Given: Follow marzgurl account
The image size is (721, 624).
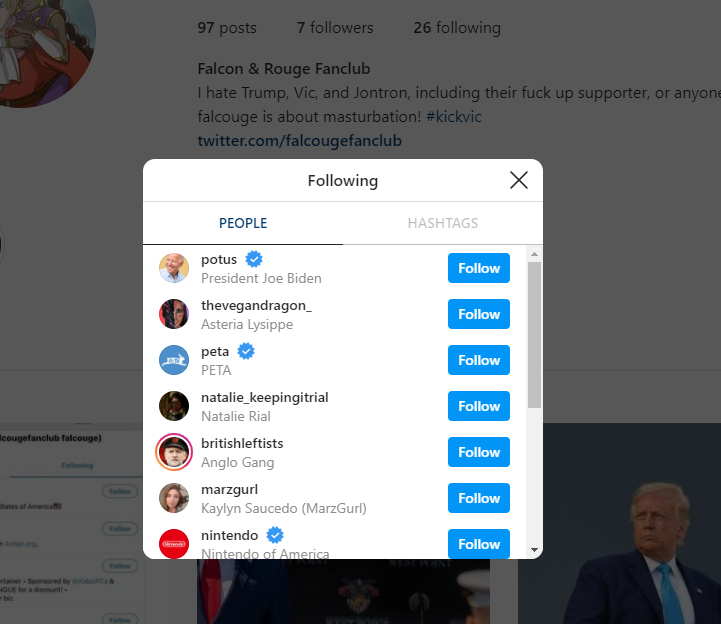Looking at the screenshot, I should click(x=479, y=498).
